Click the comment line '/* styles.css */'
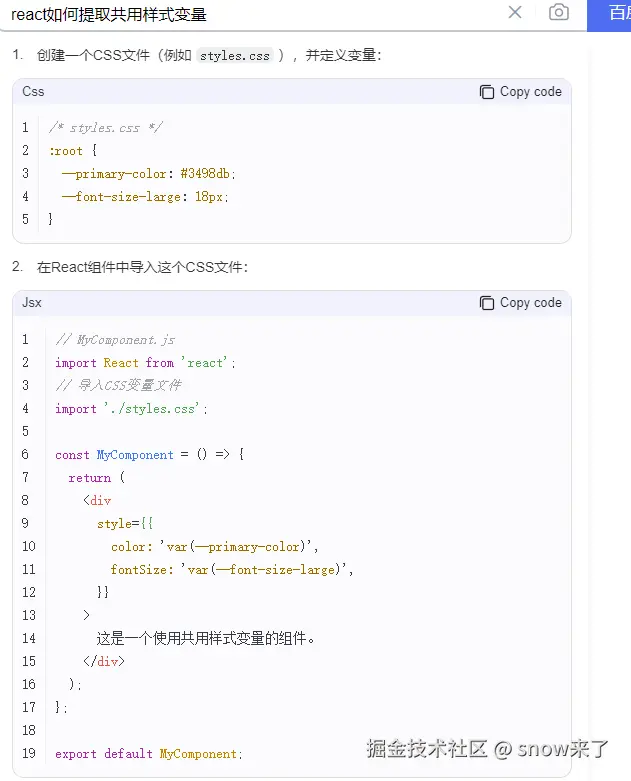 pos(106,128)
